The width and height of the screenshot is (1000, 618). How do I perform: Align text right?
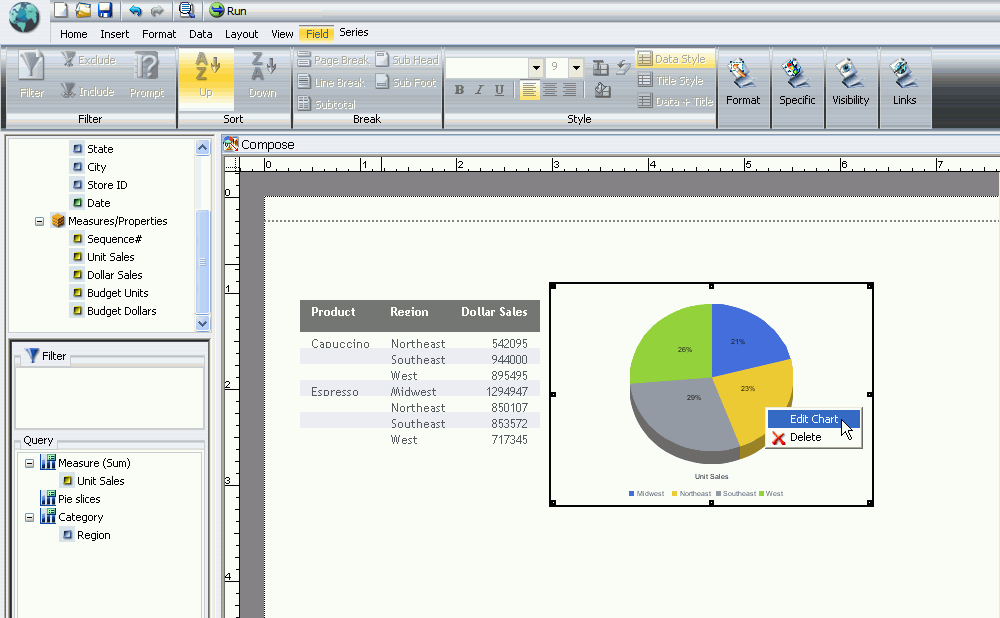point(570,90)
